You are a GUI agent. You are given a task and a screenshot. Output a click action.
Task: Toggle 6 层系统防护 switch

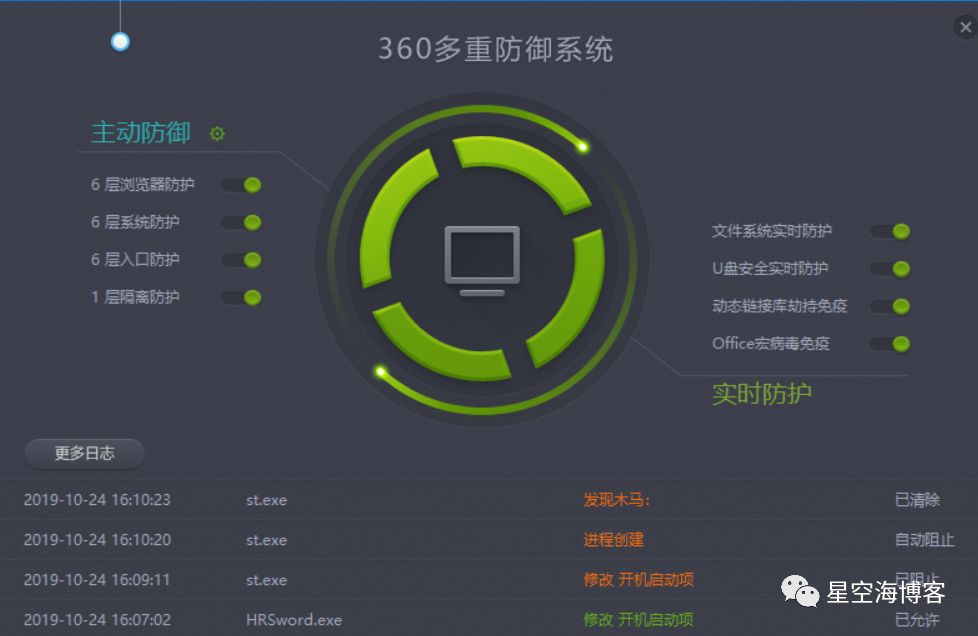click(x=242, y=223)
